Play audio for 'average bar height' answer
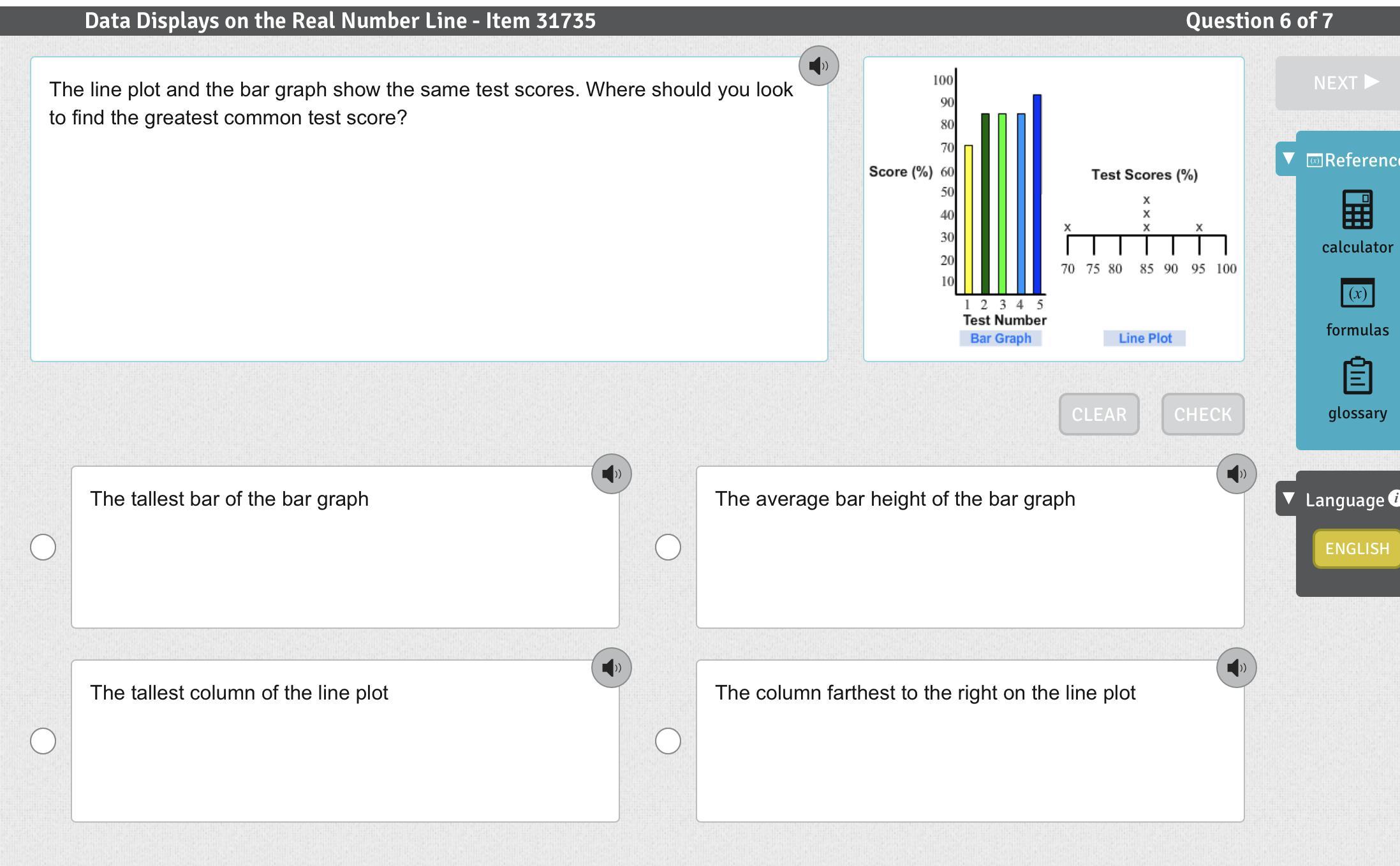This screenshot has width=1400, height=866. pyautogui.click(x=1236, y=474)
